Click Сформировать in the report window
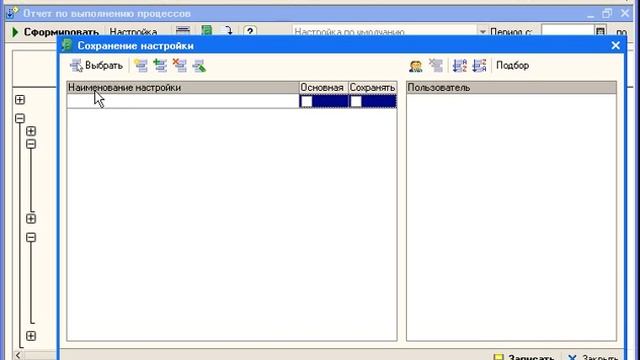 tap(55, 32)
